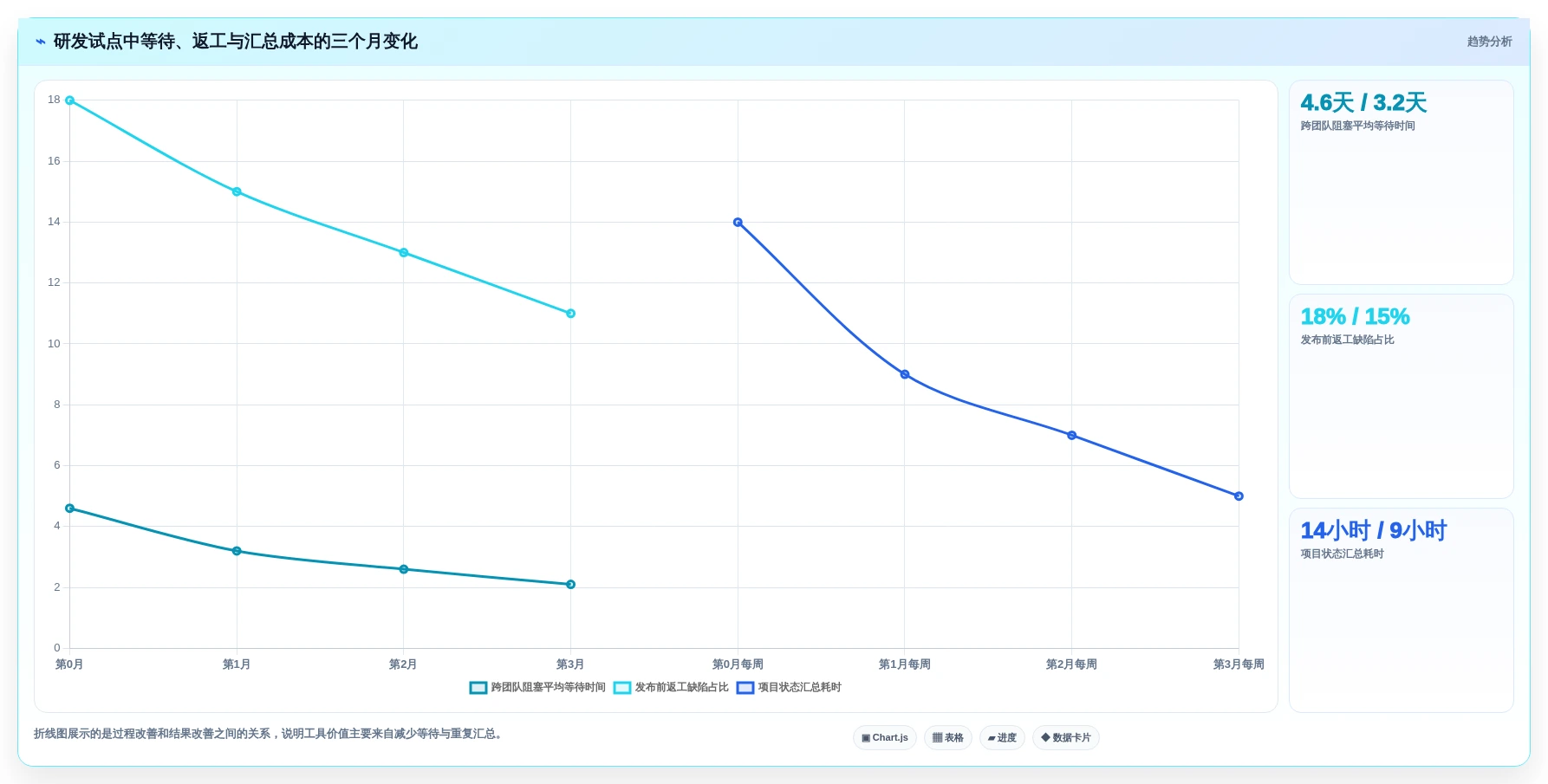Viewport: 1548px width, 784px height.
Task: Click x-axis label 第0月每周
Action: point(738,664)
